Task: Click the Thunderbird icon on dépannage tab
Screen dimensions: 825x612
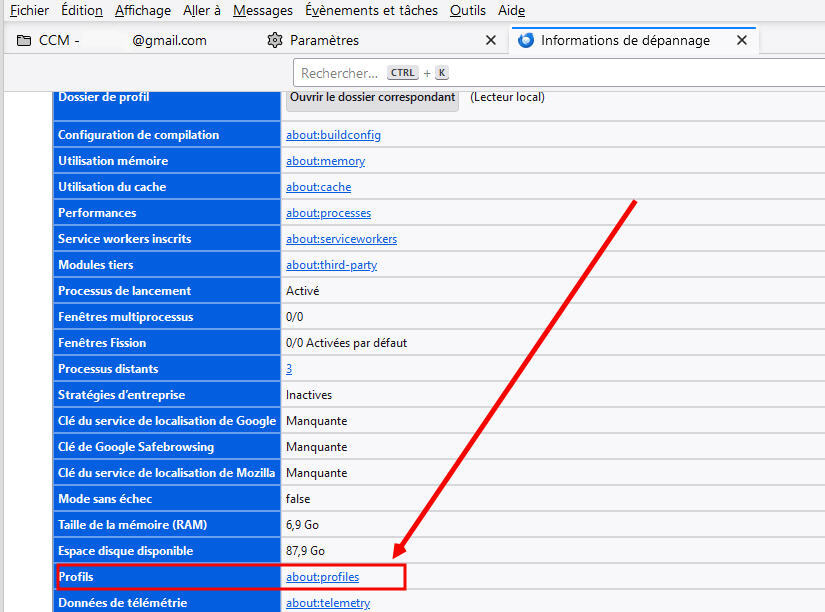Action: 526,41
